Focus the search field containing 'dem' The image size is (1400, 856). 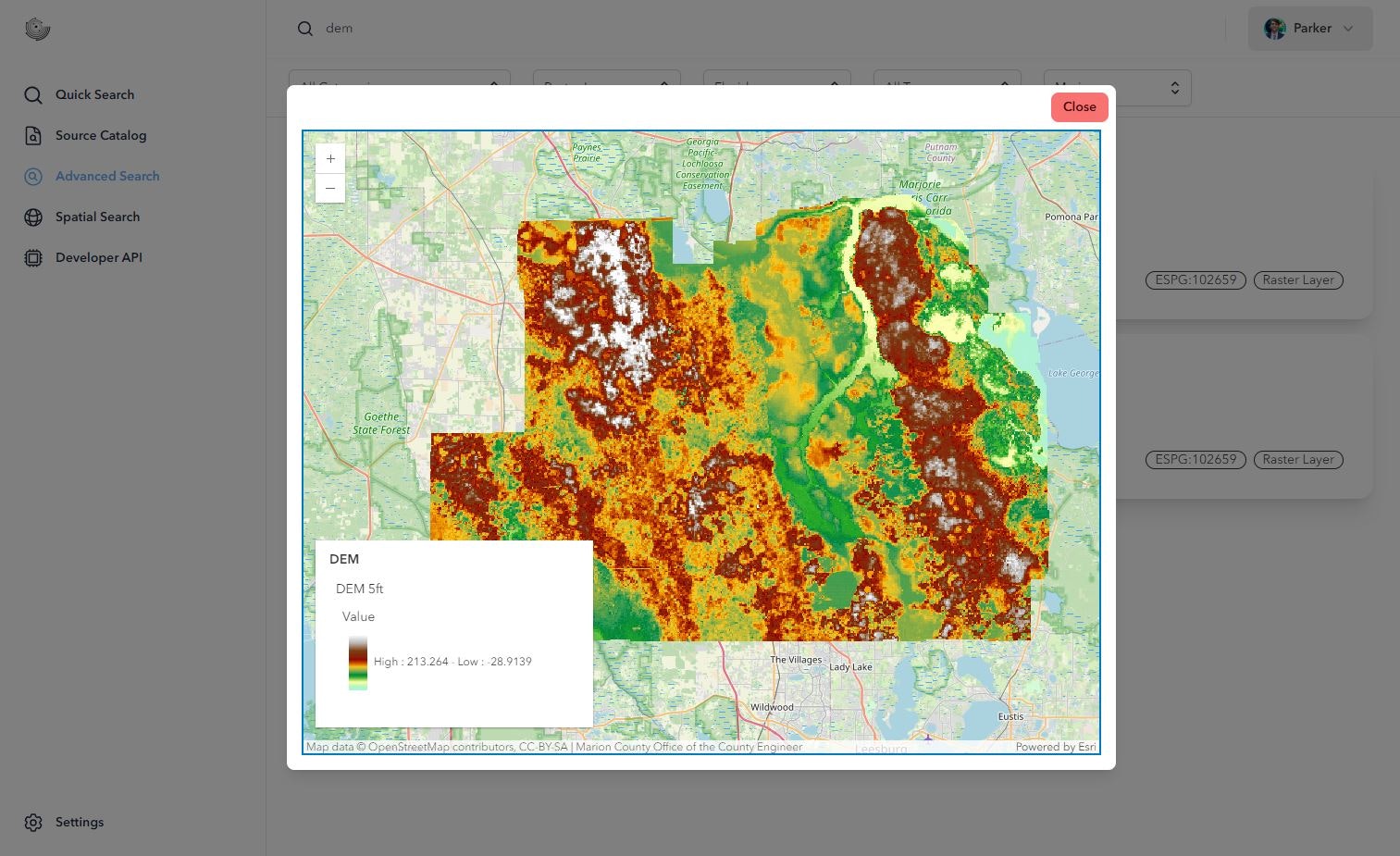[x=759, y=29]
